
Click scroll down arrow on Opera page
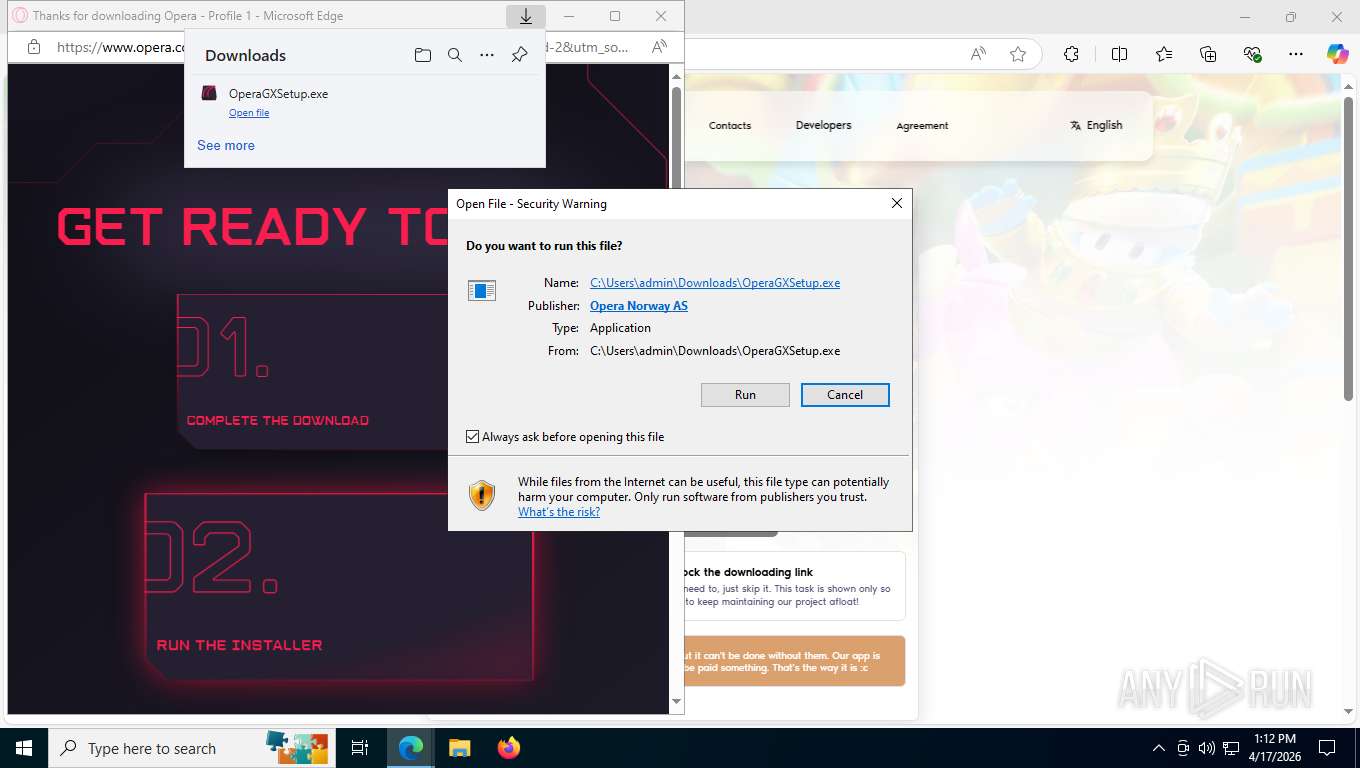click(676, 703)
